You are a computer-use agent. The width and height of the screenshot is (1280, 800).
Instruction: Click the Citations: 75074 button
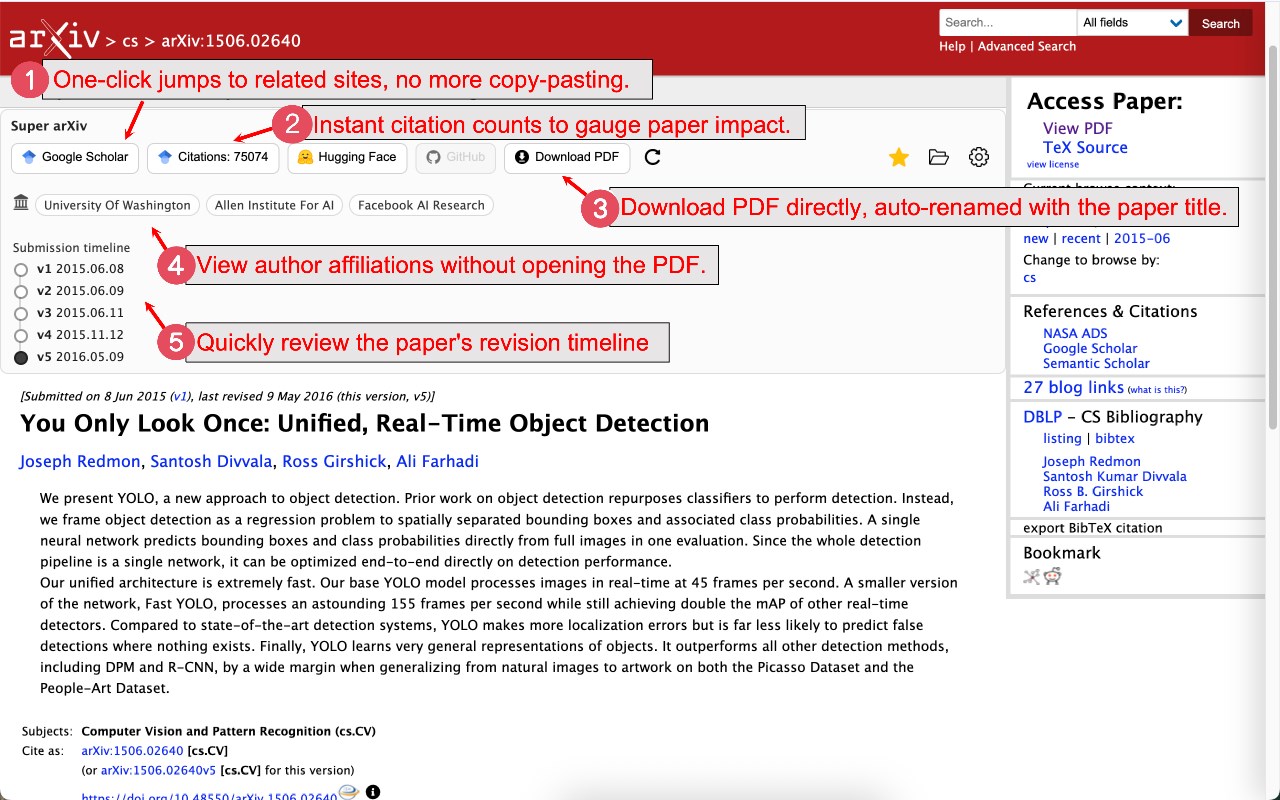pyautogui.click(x=214, y=157)
